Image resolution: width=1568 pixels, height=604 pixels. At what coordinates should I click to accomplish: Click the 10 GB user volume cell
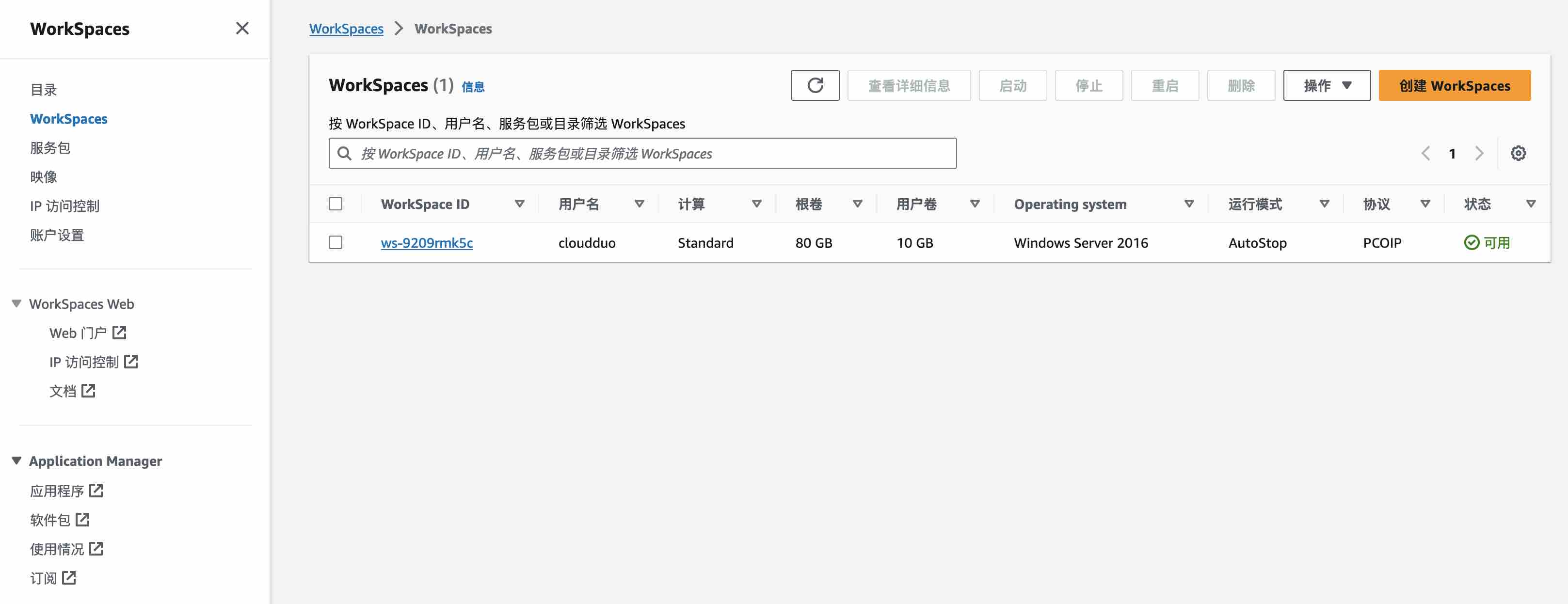point(914,242)
